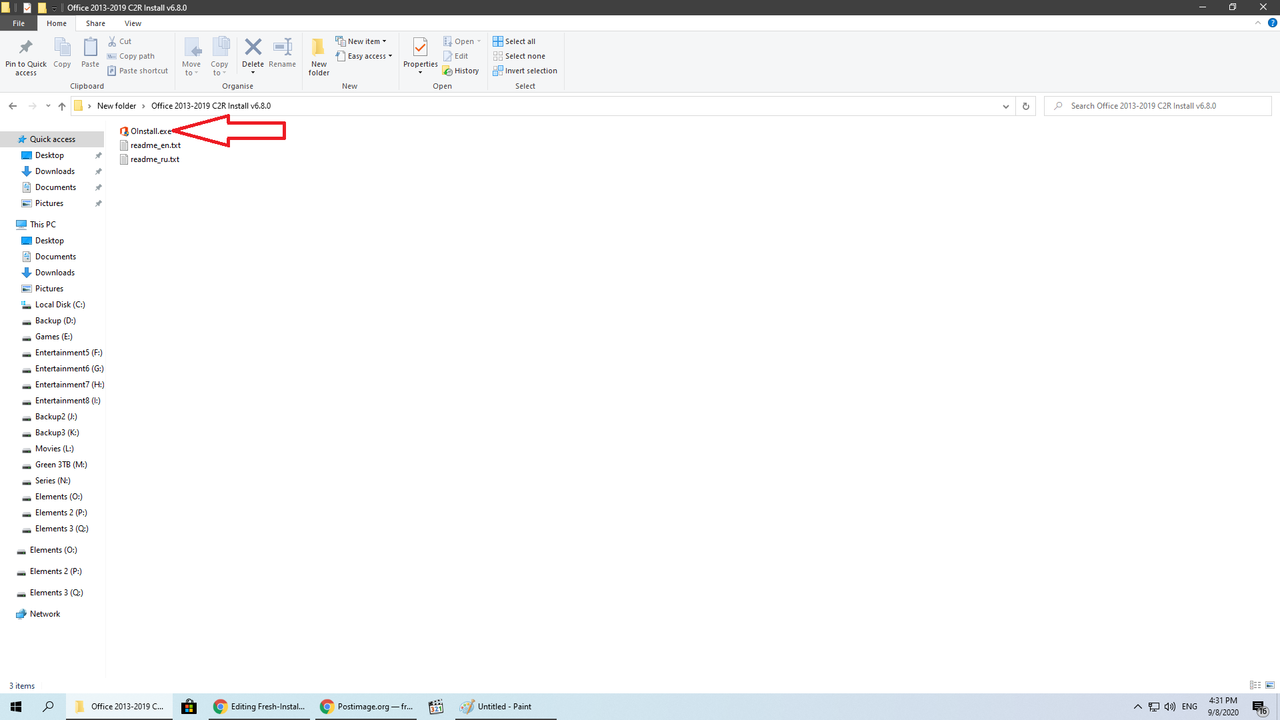The width and height of the screenshot is (1280, 720).
Task: Click the Rename icon in Organise group
Action: click(x=282, y=53)
